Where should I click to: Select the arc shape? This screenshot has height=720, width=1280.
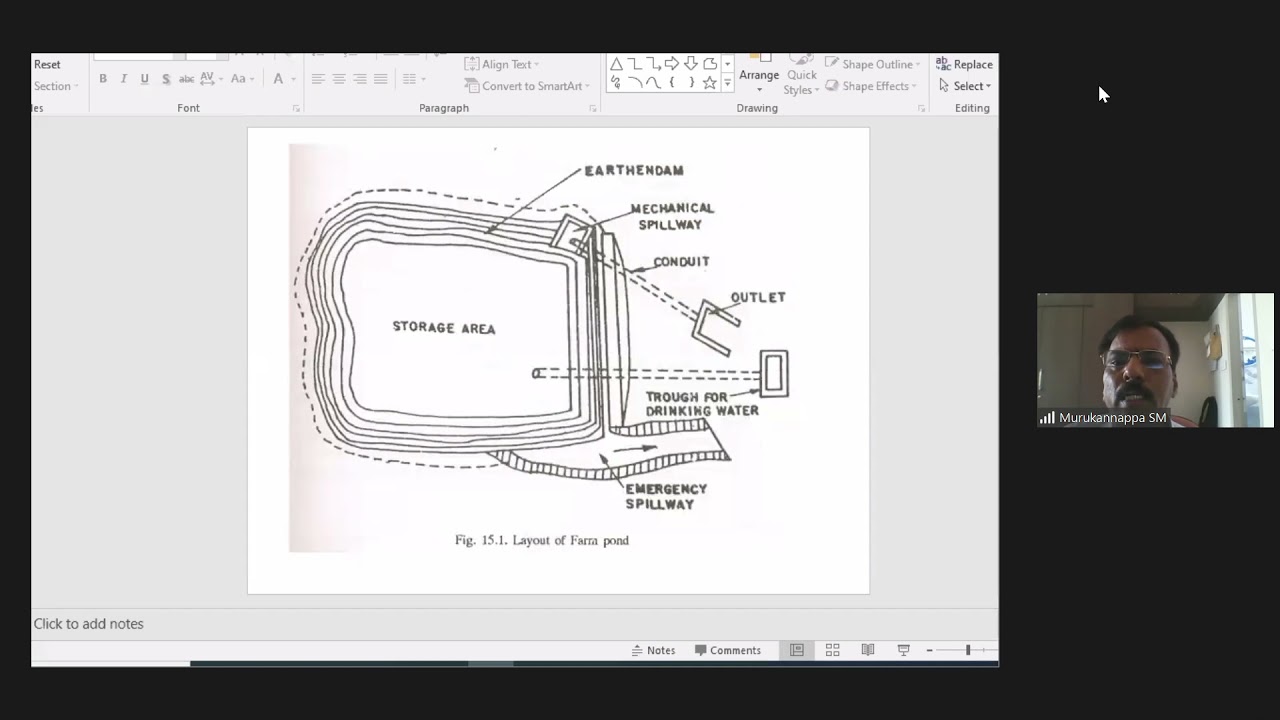tap(634, 83)
